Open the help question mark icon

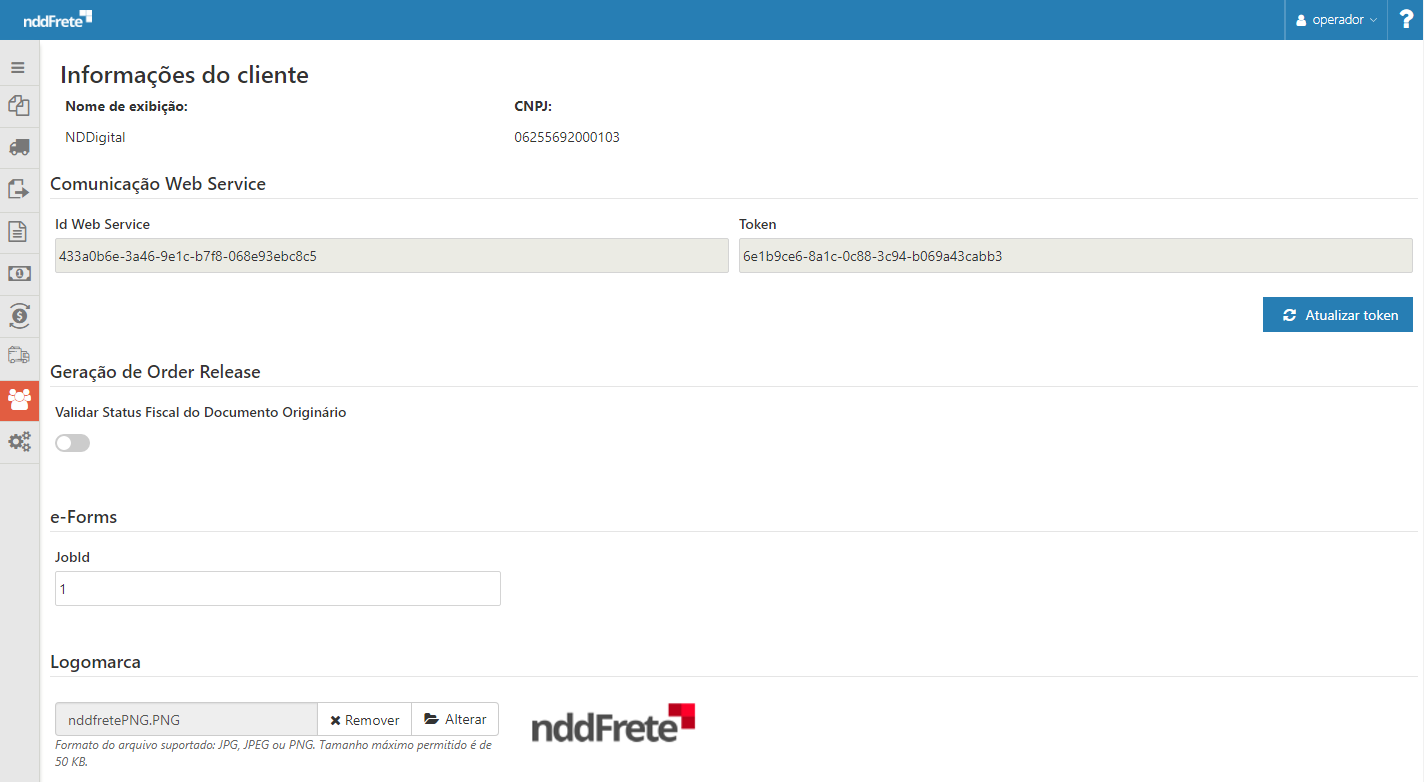coord(1406,20)
